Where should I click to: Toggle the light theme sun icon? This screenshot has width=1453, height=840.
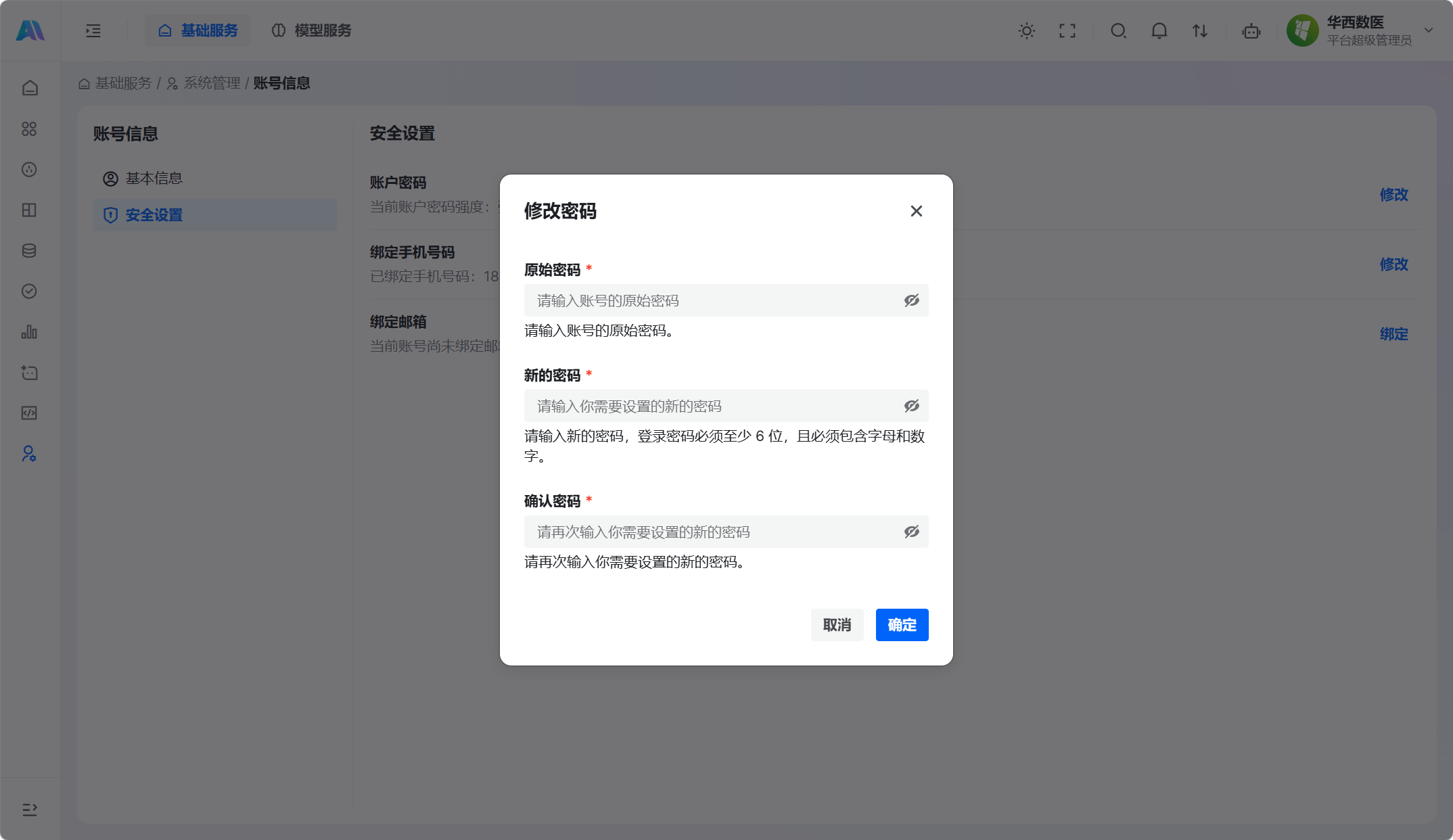tap(1027, 30)
